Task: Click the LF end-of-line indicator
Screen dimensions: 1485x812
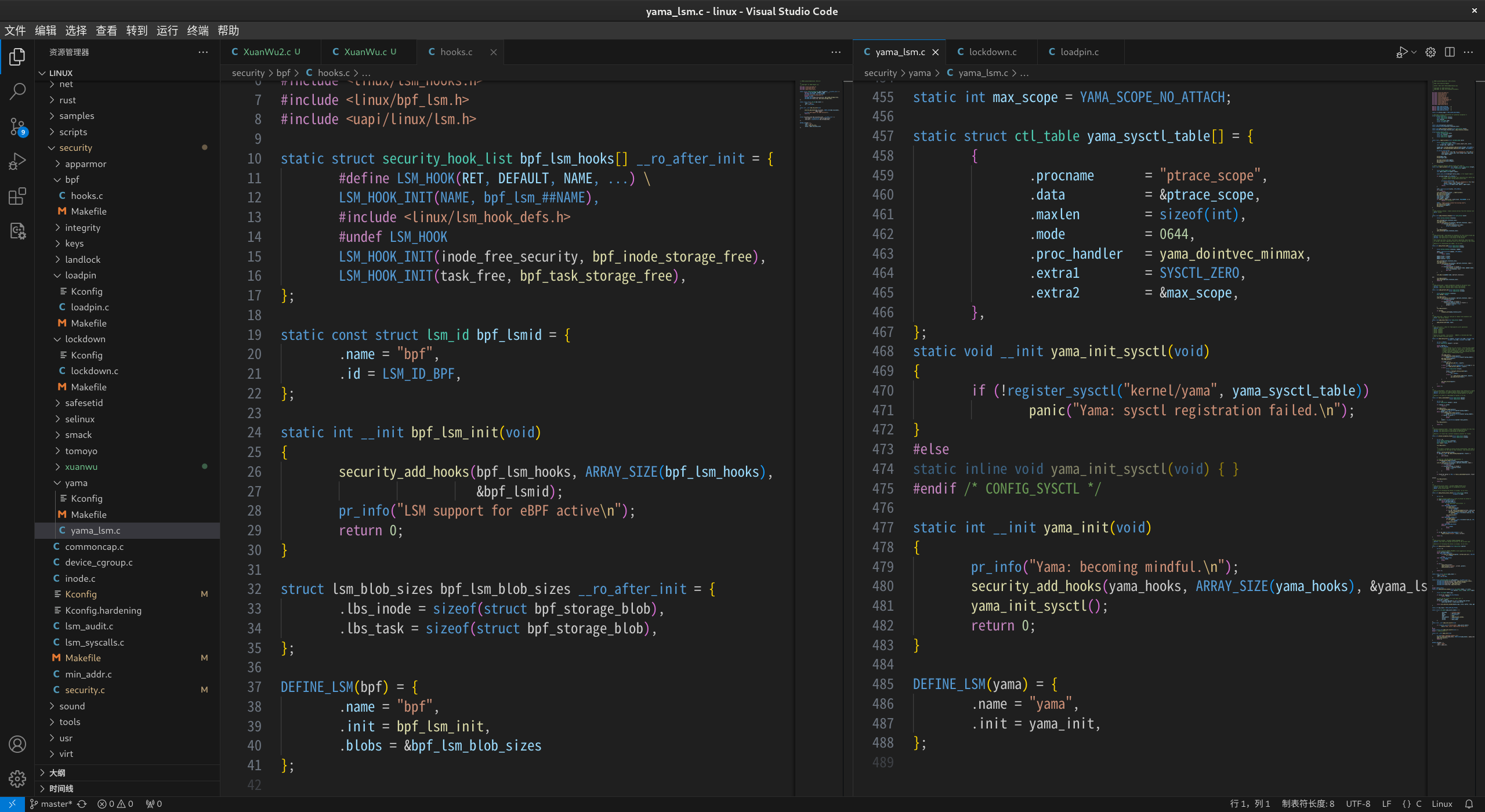Action: [x=1386, y=804]
